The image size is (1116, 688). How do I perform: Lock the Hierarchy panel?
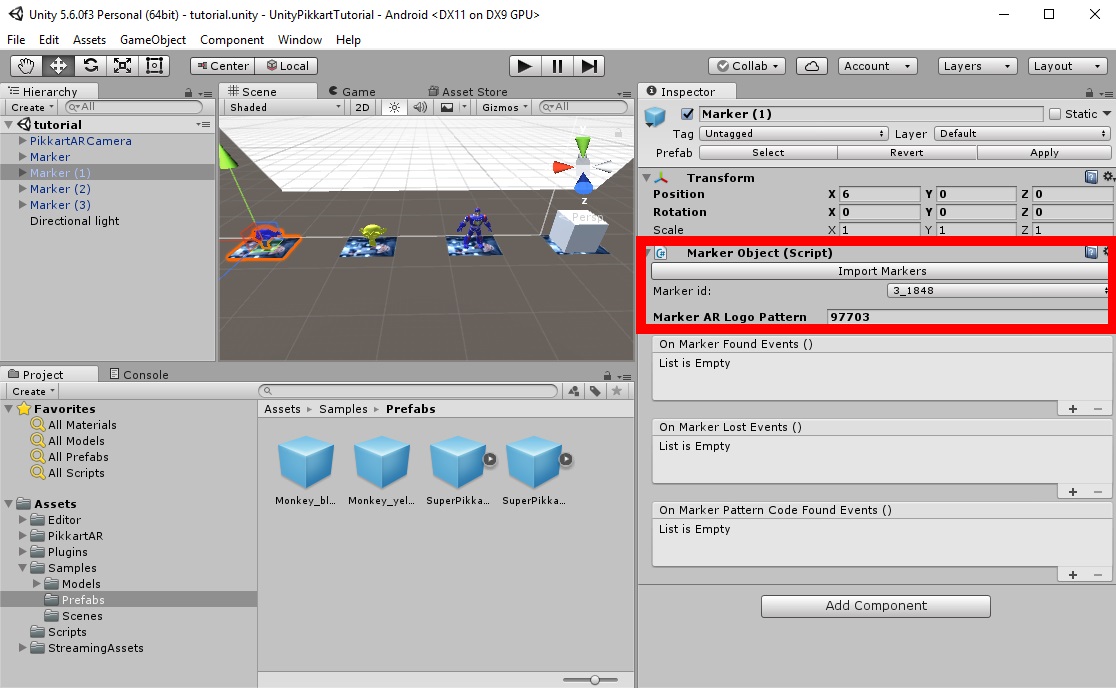188,92
